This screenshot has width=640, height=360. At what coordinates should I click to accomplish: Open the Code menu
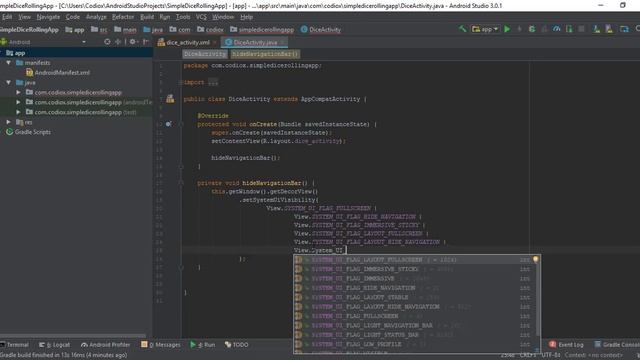coord(73,17)
